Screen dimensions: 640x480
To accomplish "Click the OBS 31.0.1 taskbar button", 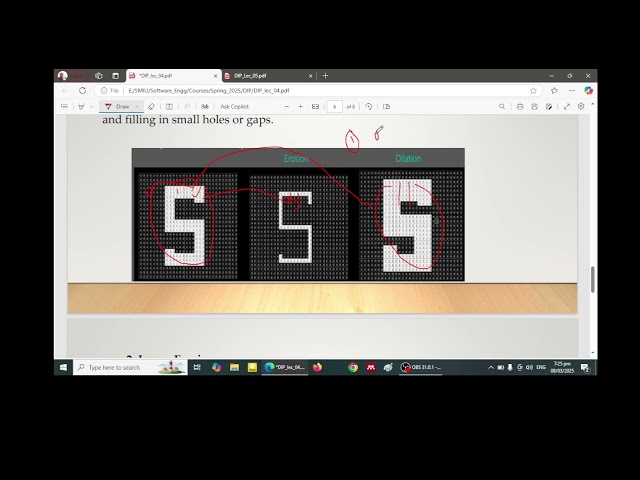I will (x=421, y=367).
